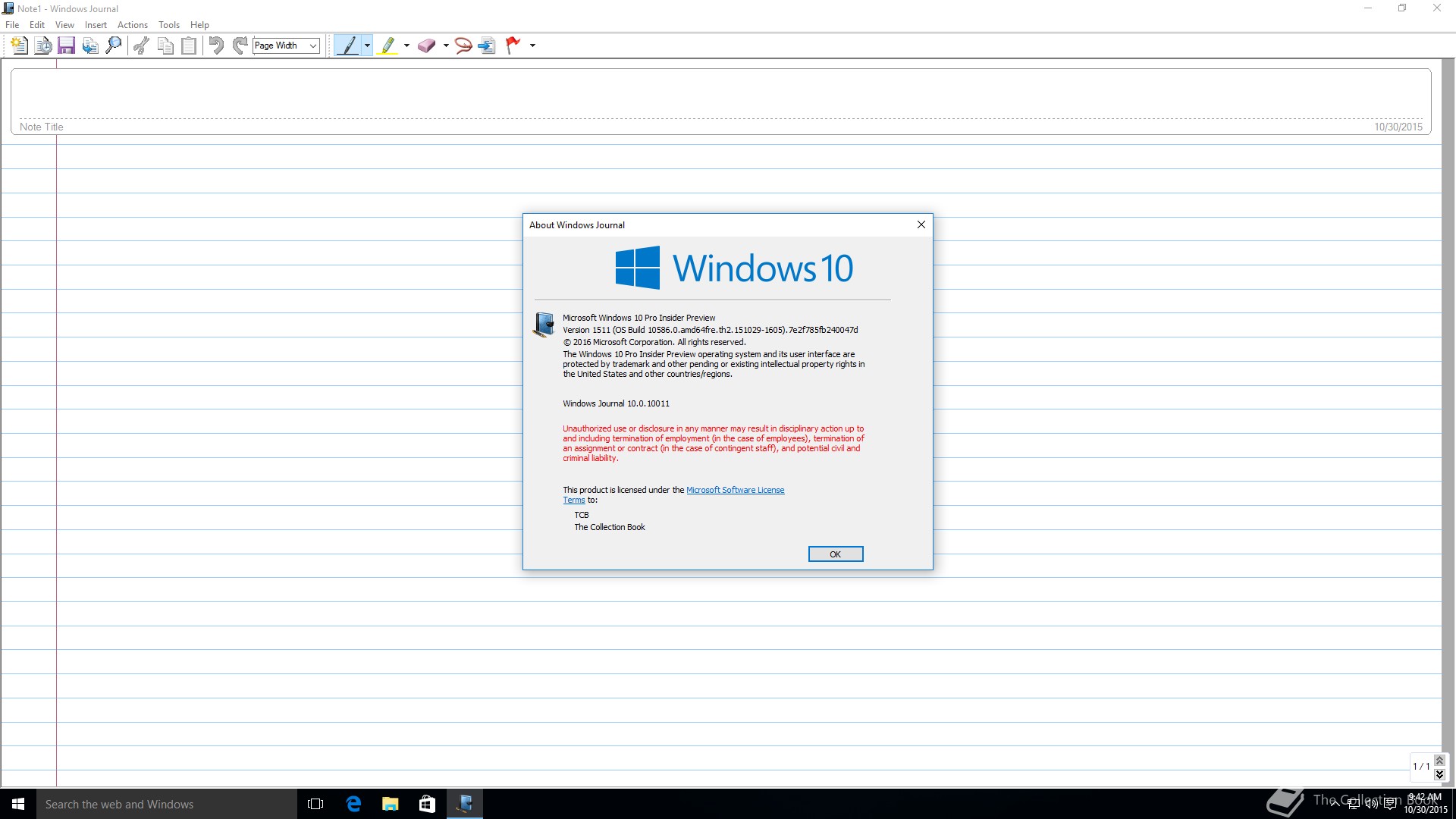Launch Microsoft Edge from the taskbar
Screen dimensions: 1456x819
tap(353, 804)
